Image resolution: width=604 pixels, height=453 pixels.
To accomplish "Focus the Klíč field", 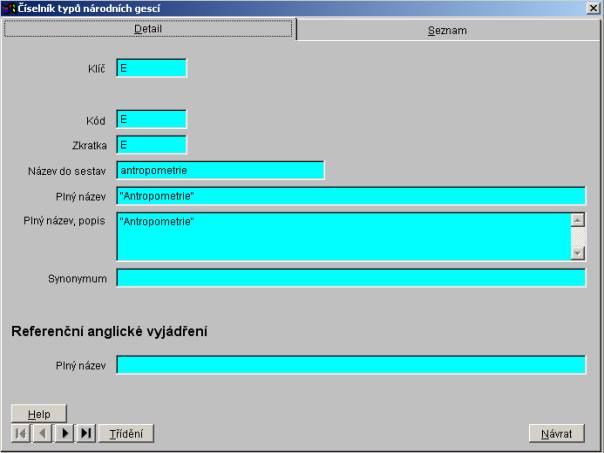I will point(151,68).
